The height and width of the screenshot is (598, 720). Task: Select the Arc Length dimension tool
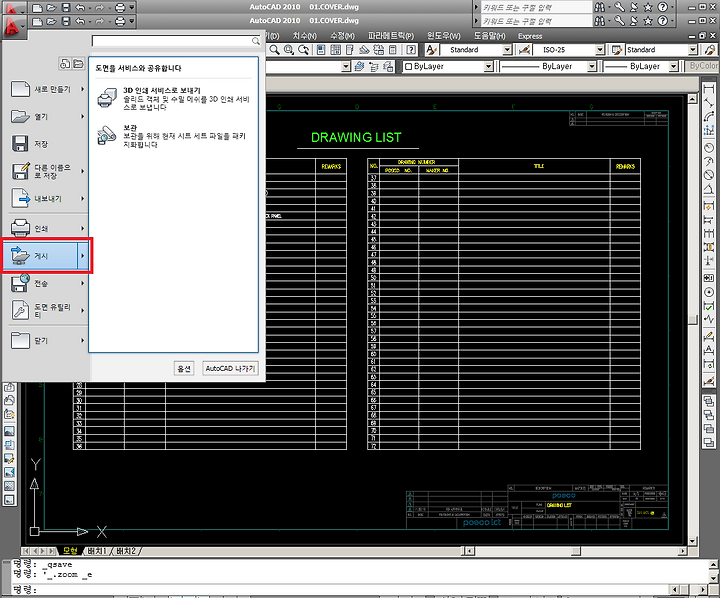tap(709, 117)
